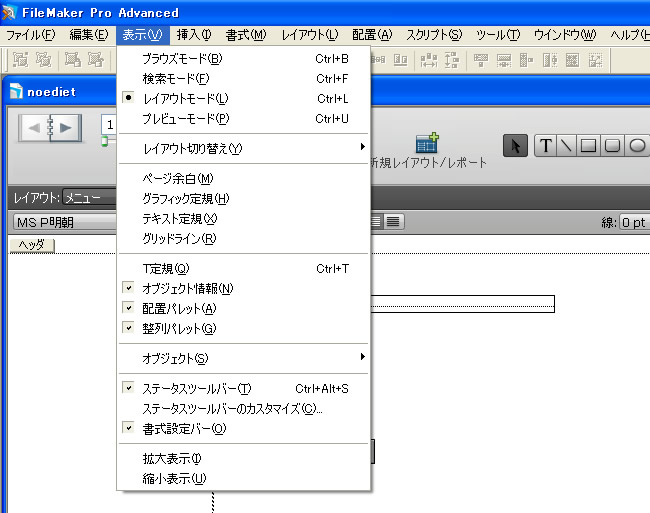The image size is (650, 513).
Task: Select the Rounded Rectangle tool
Action: [612, 146]
